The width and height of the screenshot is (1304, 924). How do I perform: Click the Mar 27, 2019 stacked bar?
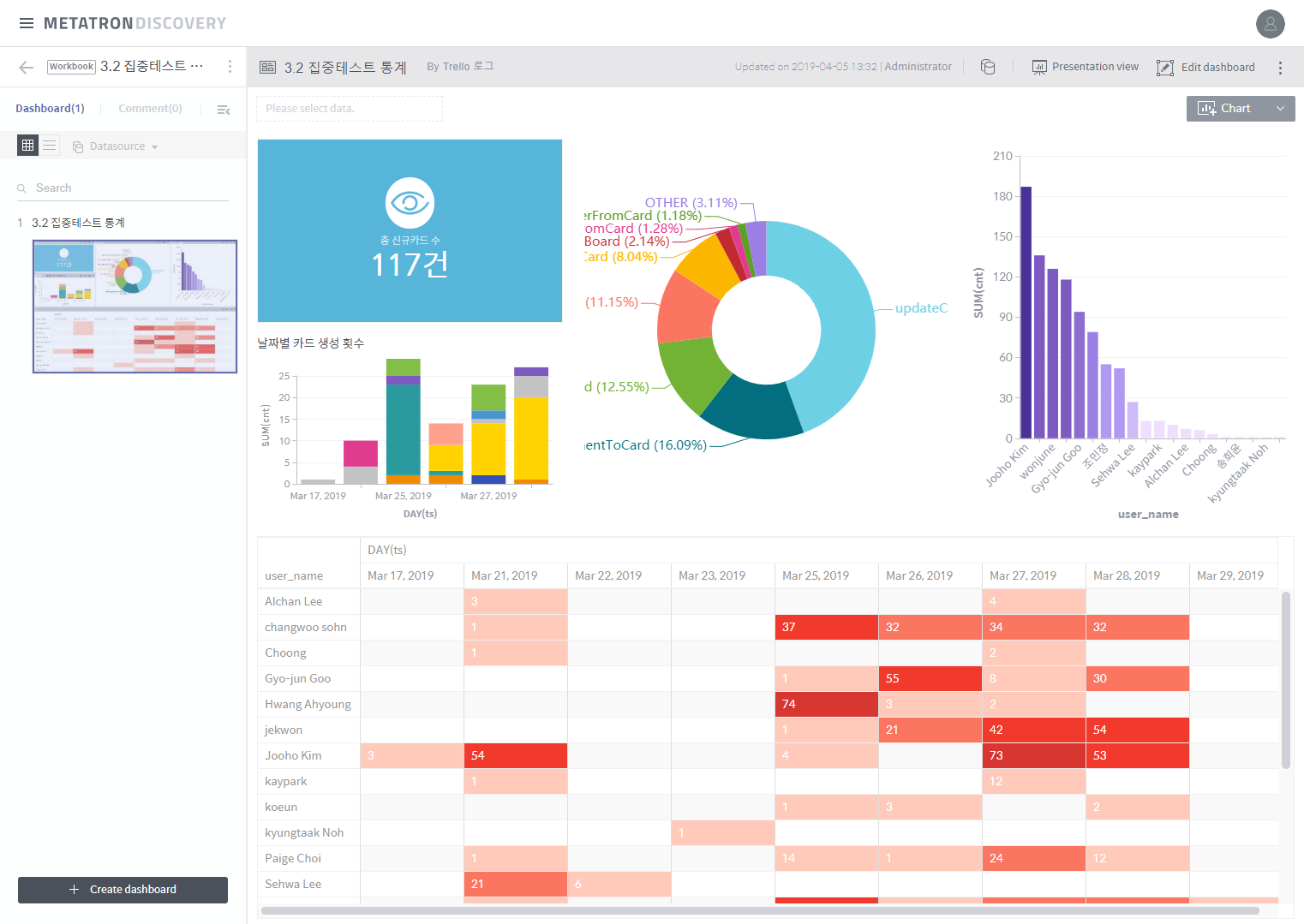pos(488,434)
